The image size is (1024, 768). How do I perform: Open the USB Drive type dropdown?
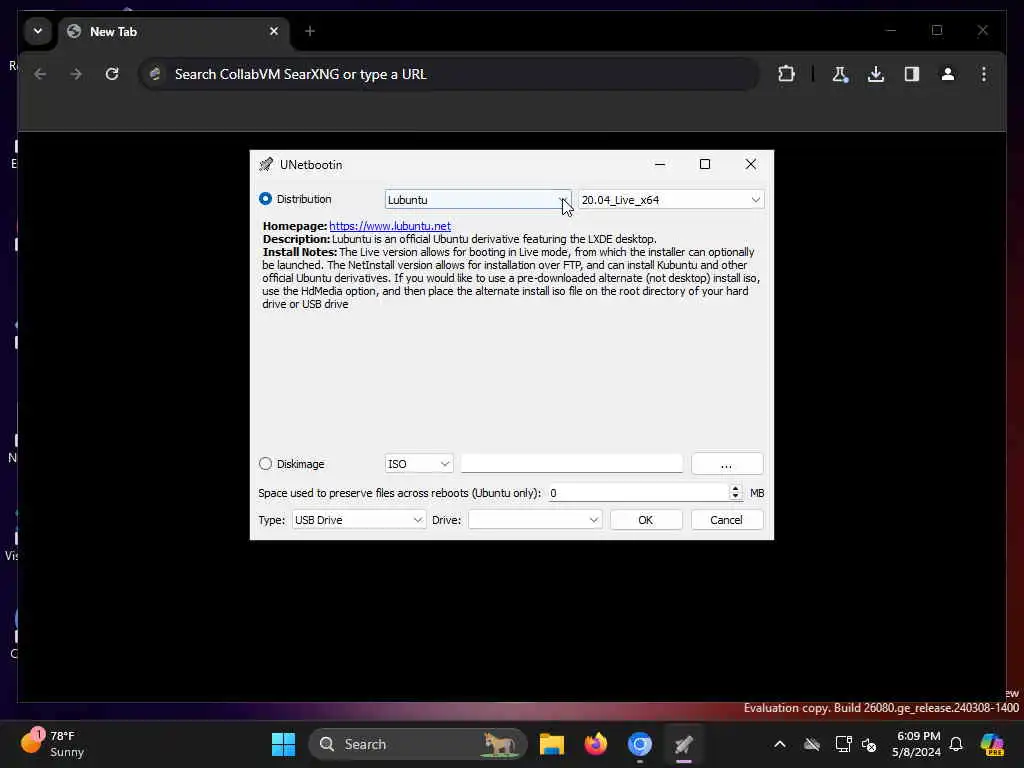(359, 520)
